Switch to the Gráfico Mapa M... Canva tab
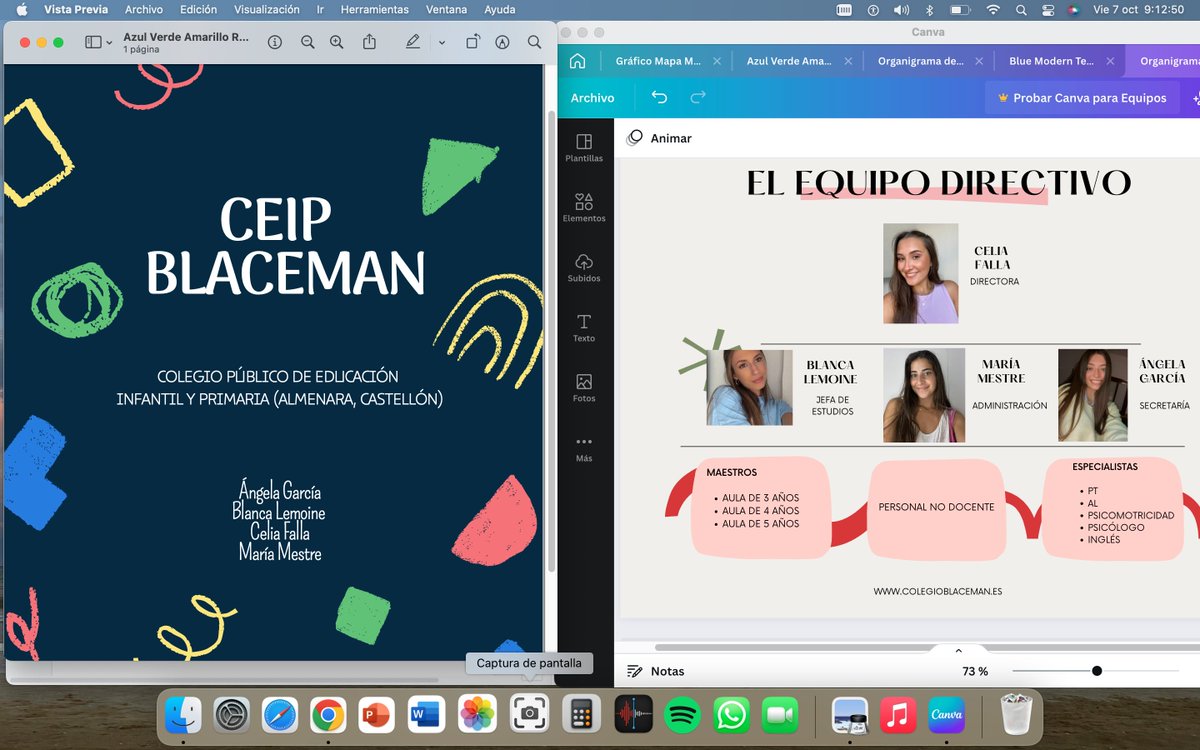 (658, 61)
